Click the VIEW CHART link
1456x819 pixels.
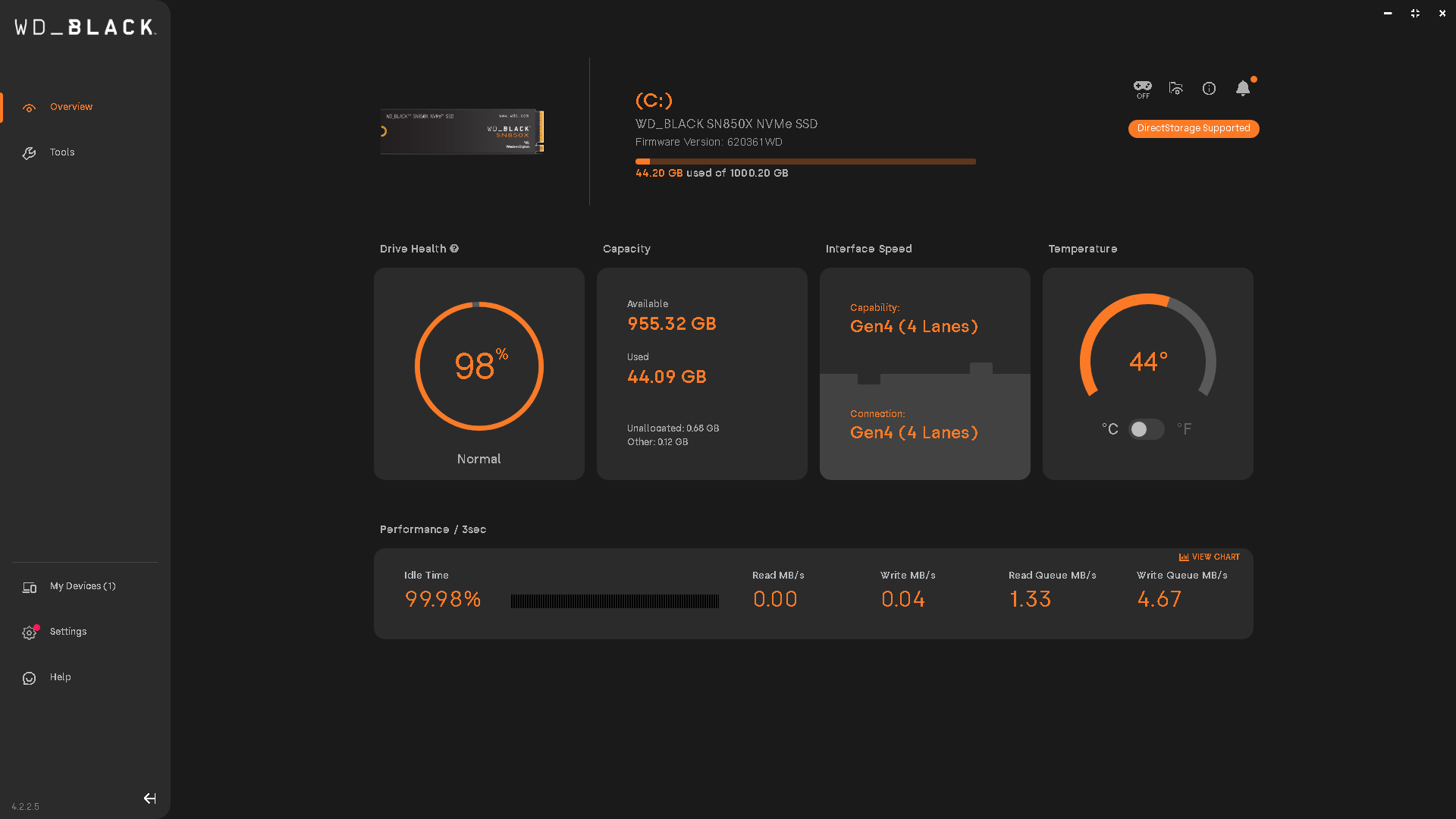point(1210,557)
